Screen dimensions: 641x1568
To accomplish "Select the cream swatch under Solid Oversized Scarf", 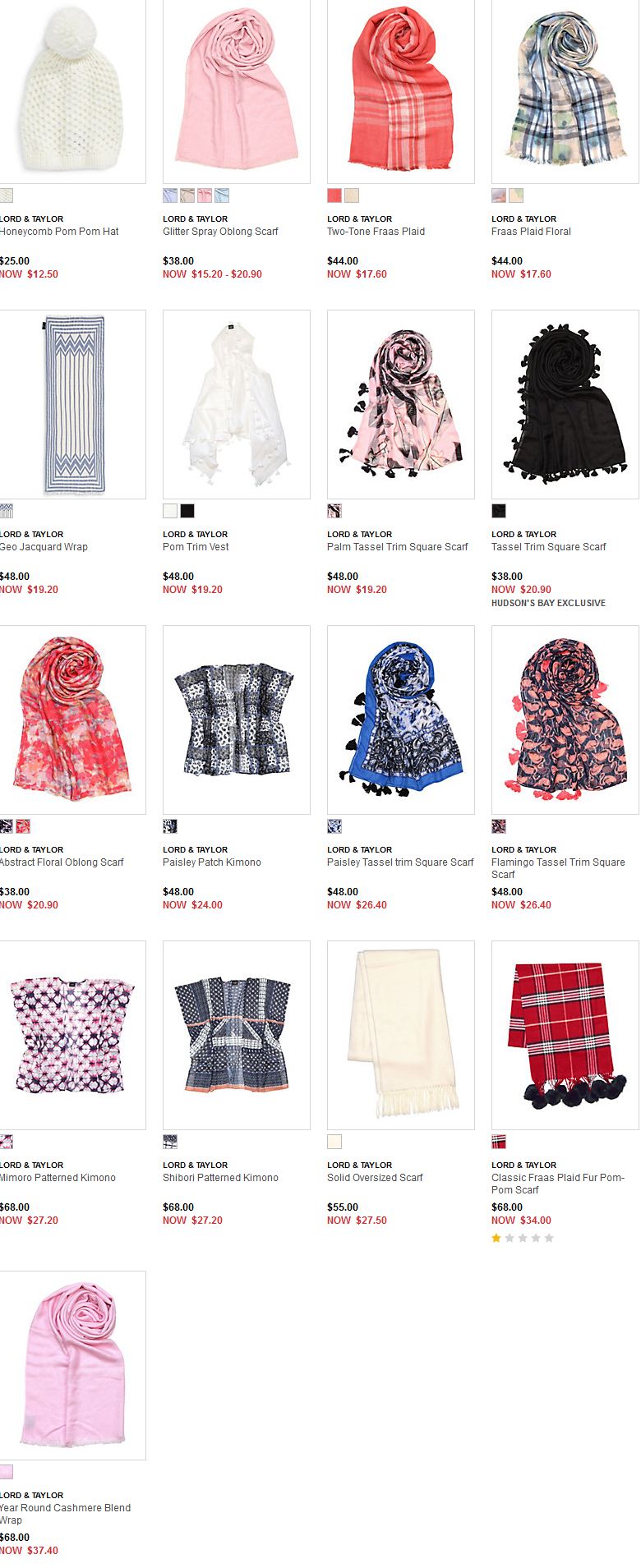I will tap(334, 1142).
